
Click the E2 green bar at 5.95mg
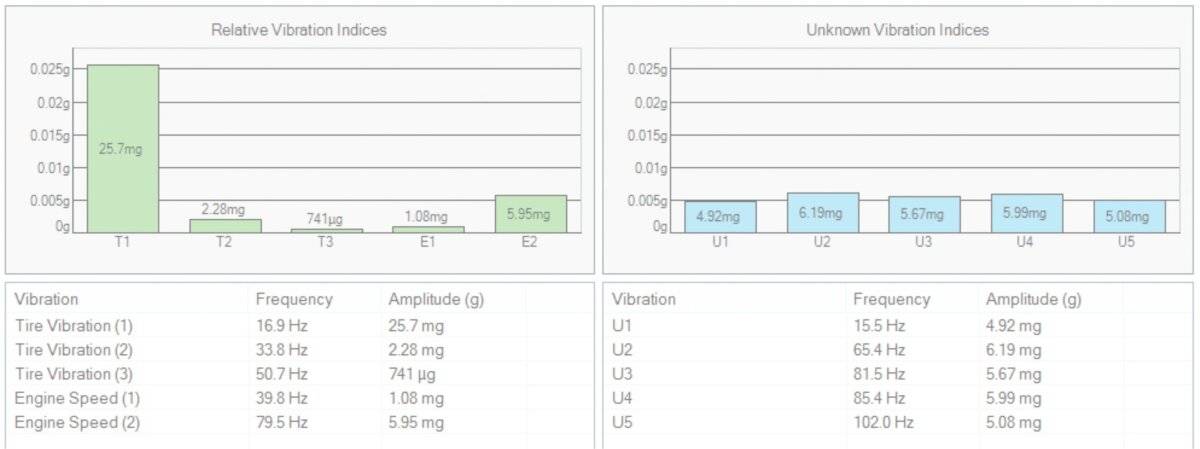click(531, 214)
